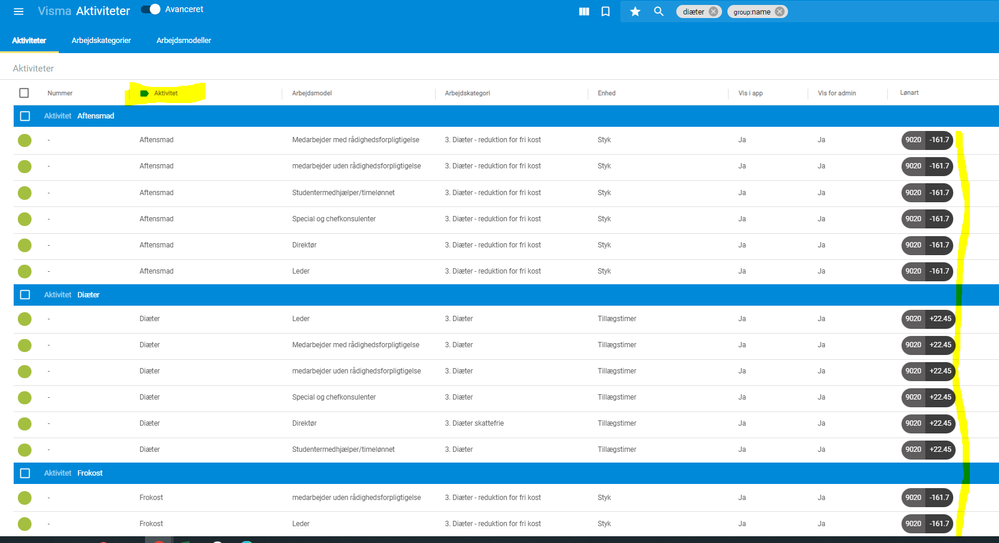Click the Vis for admin column header
The image size is (999, 543).
tap(837, 93)
